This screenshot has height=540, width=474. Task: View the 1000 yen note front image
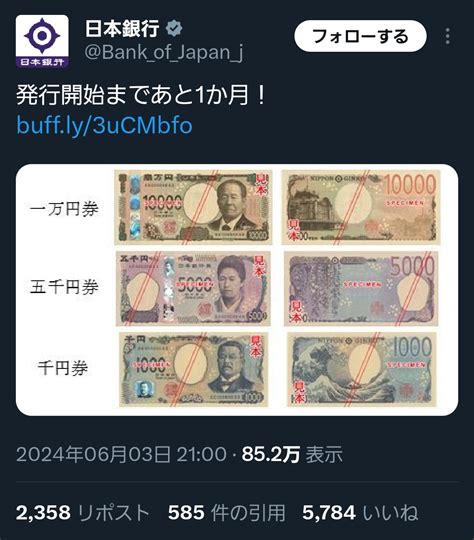pyautogui.click(x=194, y=370)
